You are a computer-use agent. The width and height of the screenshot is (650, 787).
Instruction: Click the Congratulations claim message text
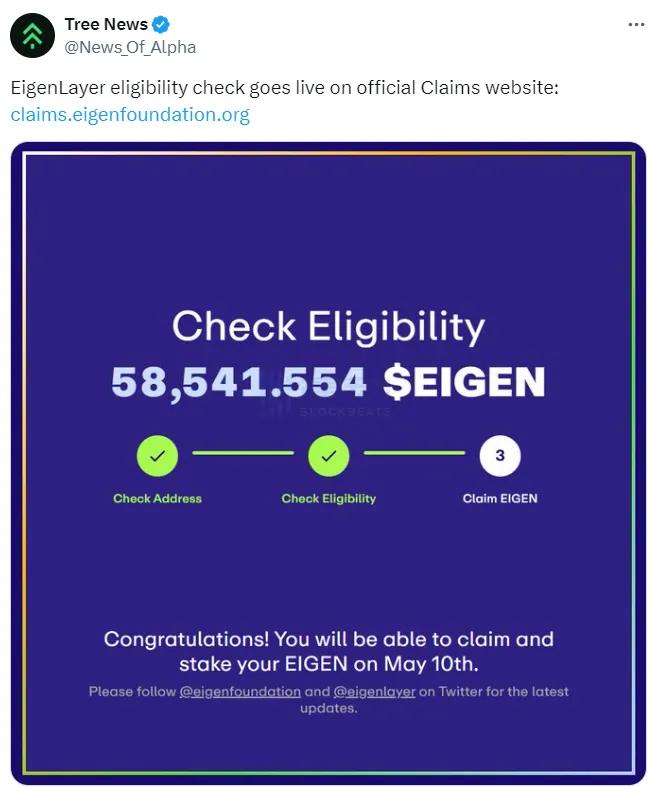(329, 651)
